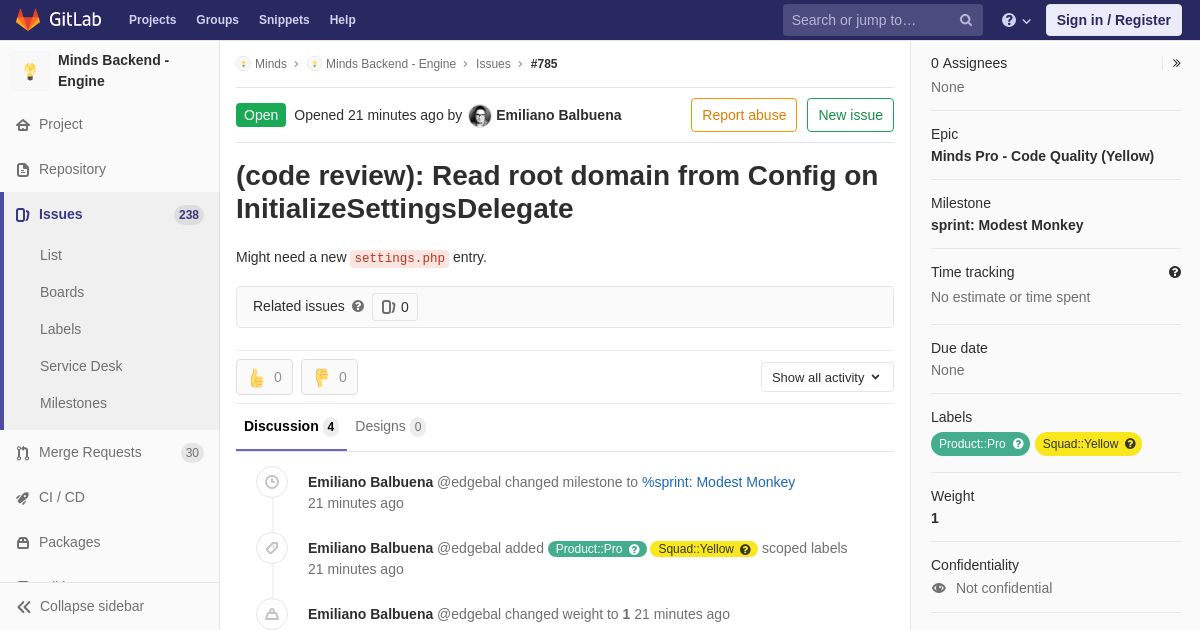
Task: Open the Repository sidebar section
Action: click(72, 169)
